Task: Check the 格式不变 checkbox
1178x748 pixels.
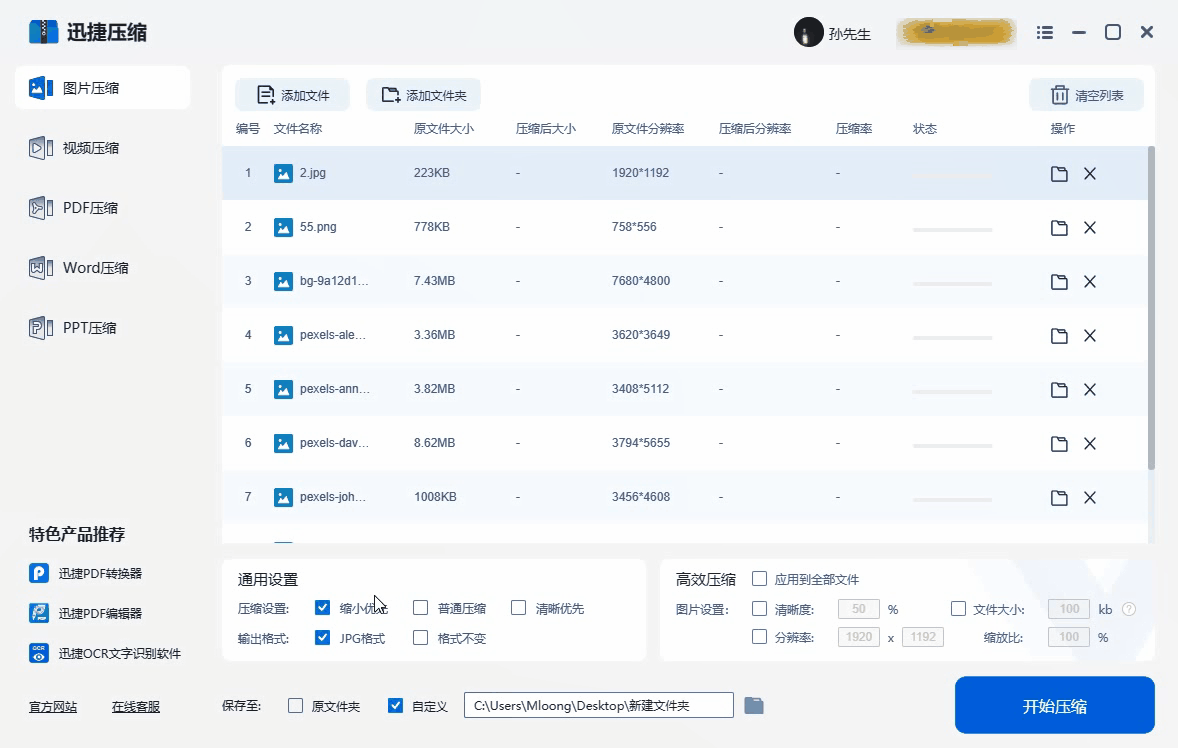Action: pos(421,638)
